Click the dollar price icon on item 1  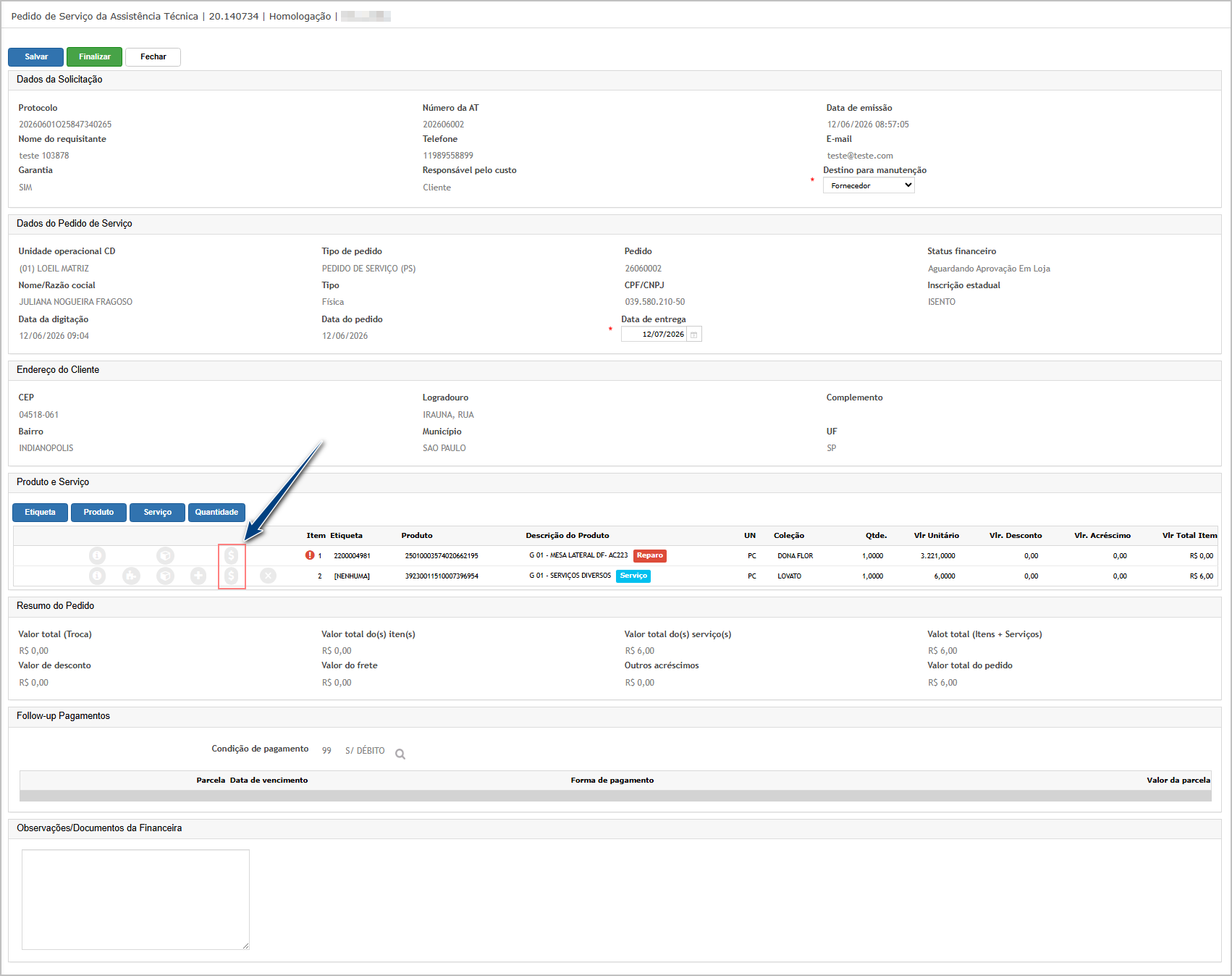[231, 555]
